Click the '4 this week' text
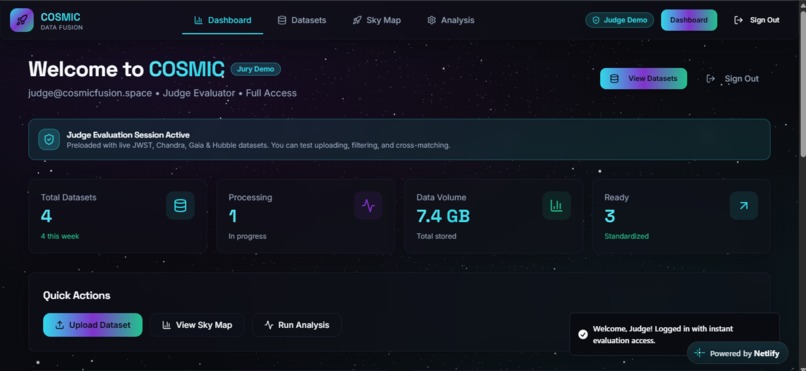This screenshot has width=806, height=371. 60,236
